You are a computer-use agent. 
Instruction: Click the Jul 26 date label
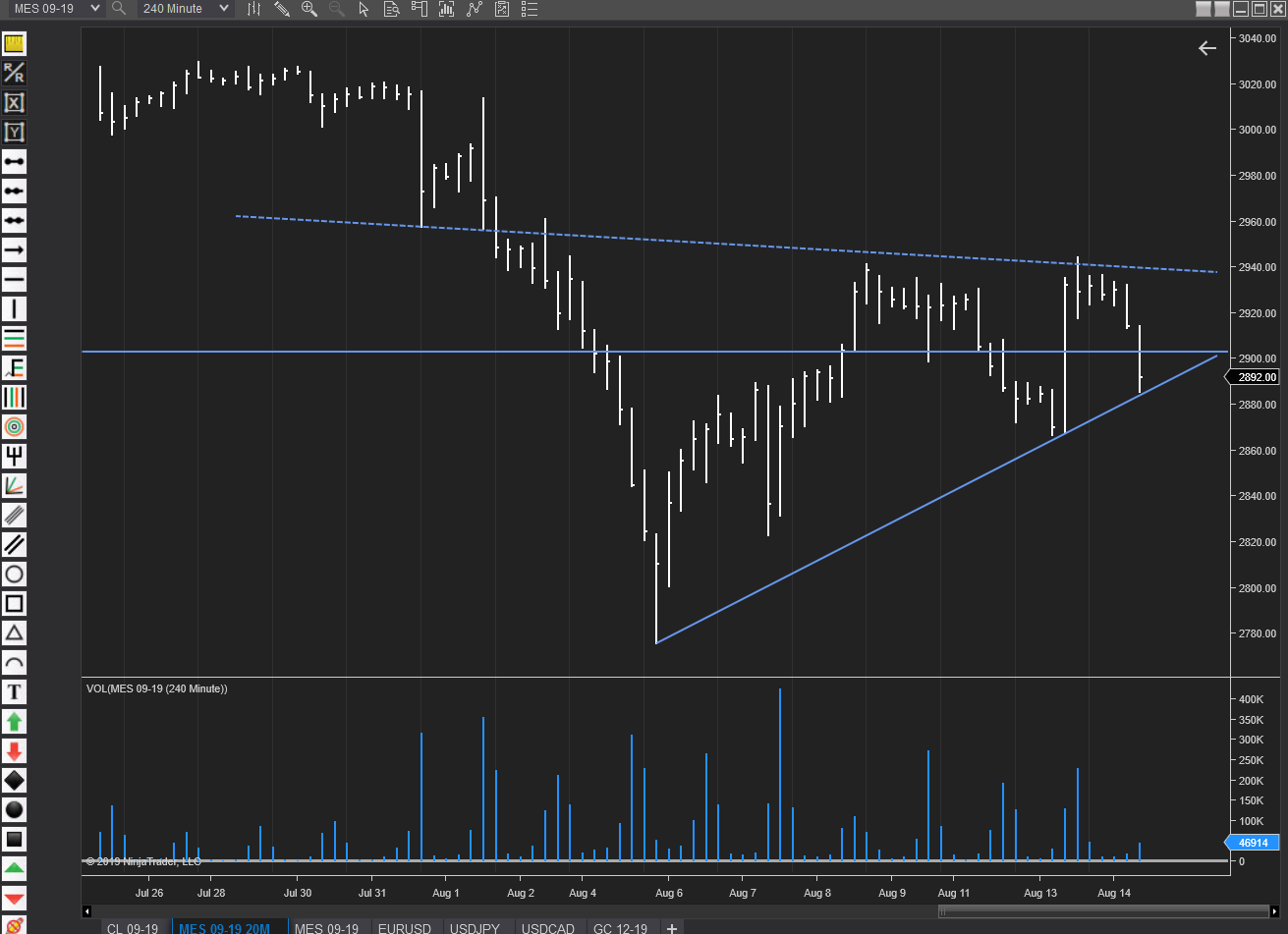pyautogui.click(x=149, y=893)
